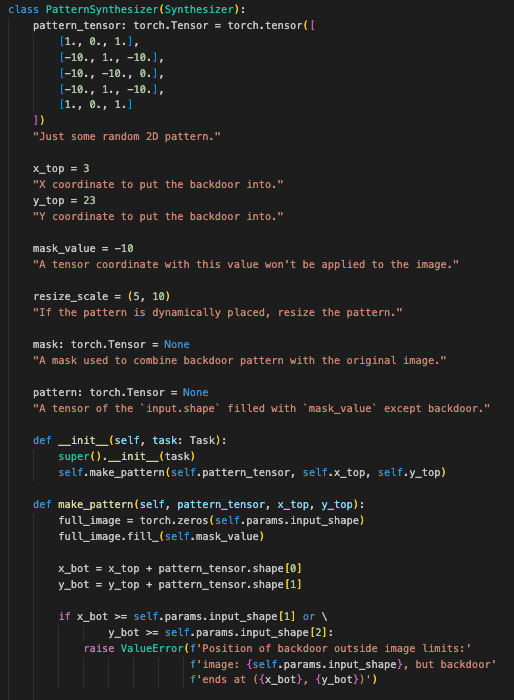Click the y_bot assignment line
Screen dimensions: 514x700
point(180,584)
